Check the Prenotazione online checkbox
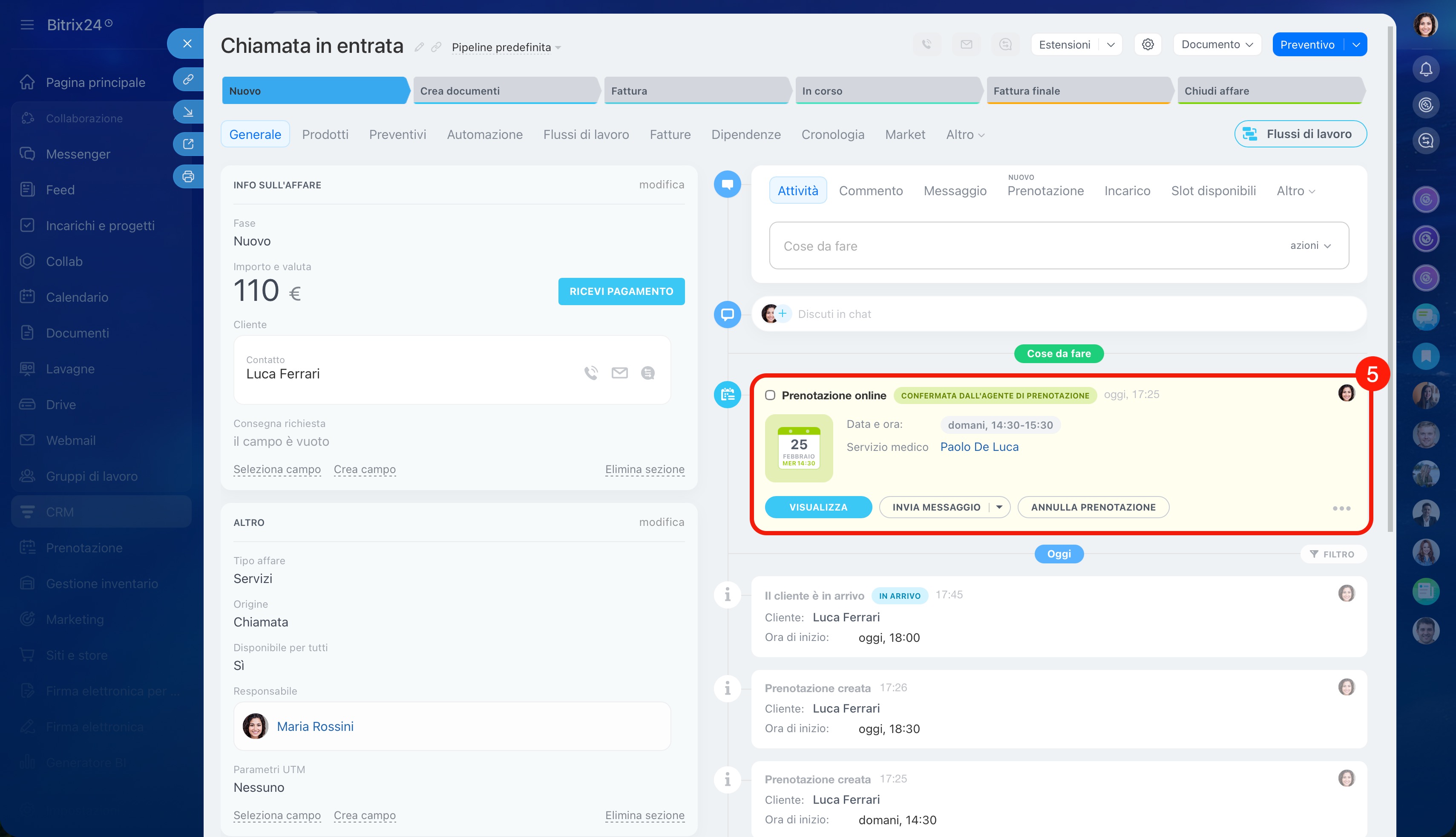The height and width of the screenshot is (837, 1456). coord(770,395)
